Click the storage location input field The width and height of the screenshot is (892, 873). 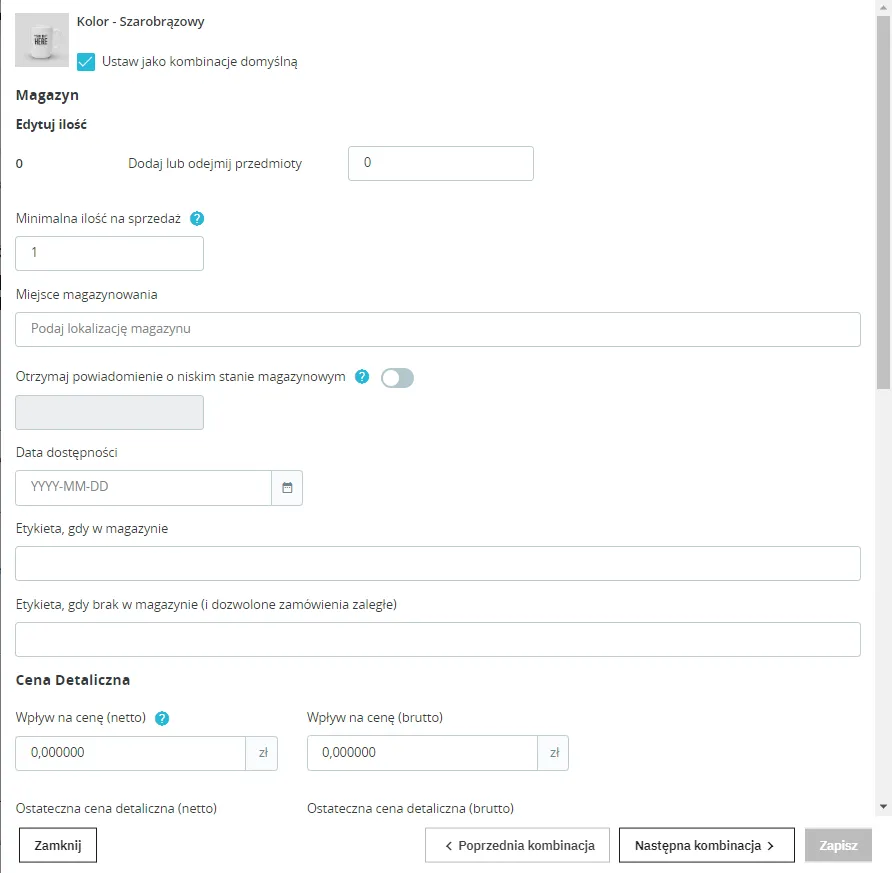tap(437, 329)
